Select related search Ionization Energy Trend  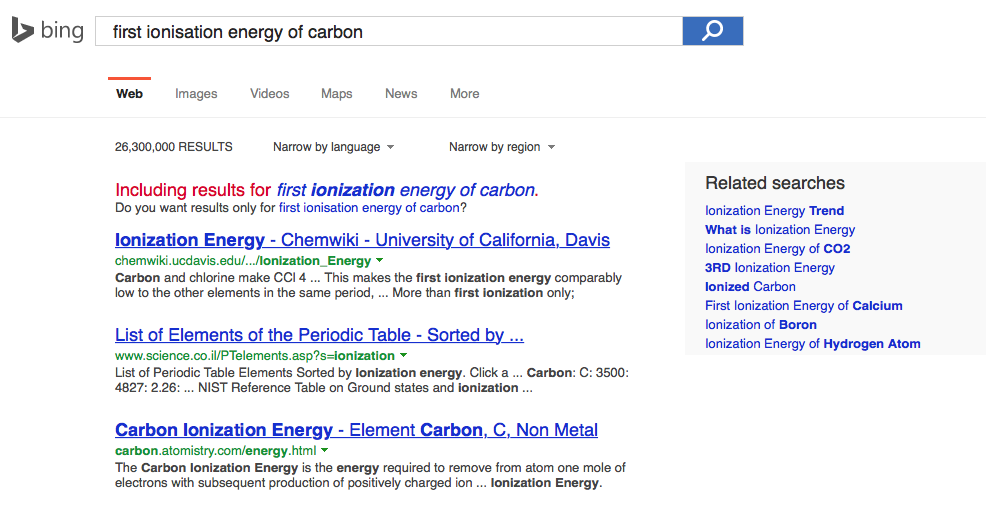tap(775, 211)
